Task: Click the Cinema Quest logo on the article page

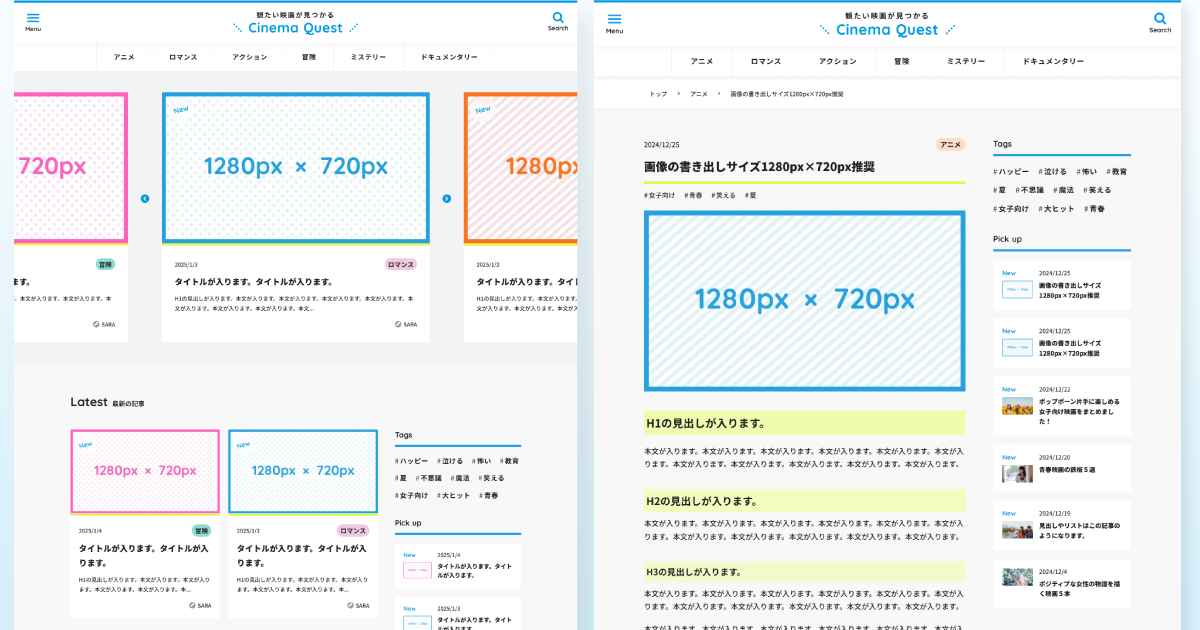Action: pos(887,24)
